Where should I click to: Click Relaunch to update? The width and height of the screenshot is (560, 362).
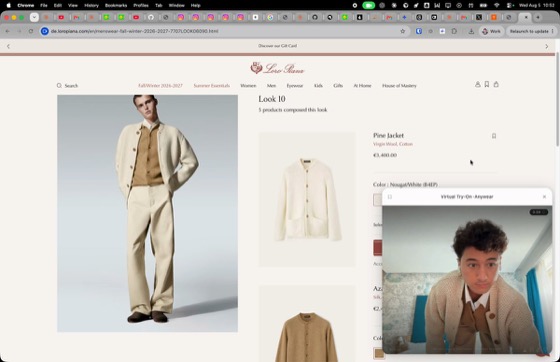(x=529, y=31)
